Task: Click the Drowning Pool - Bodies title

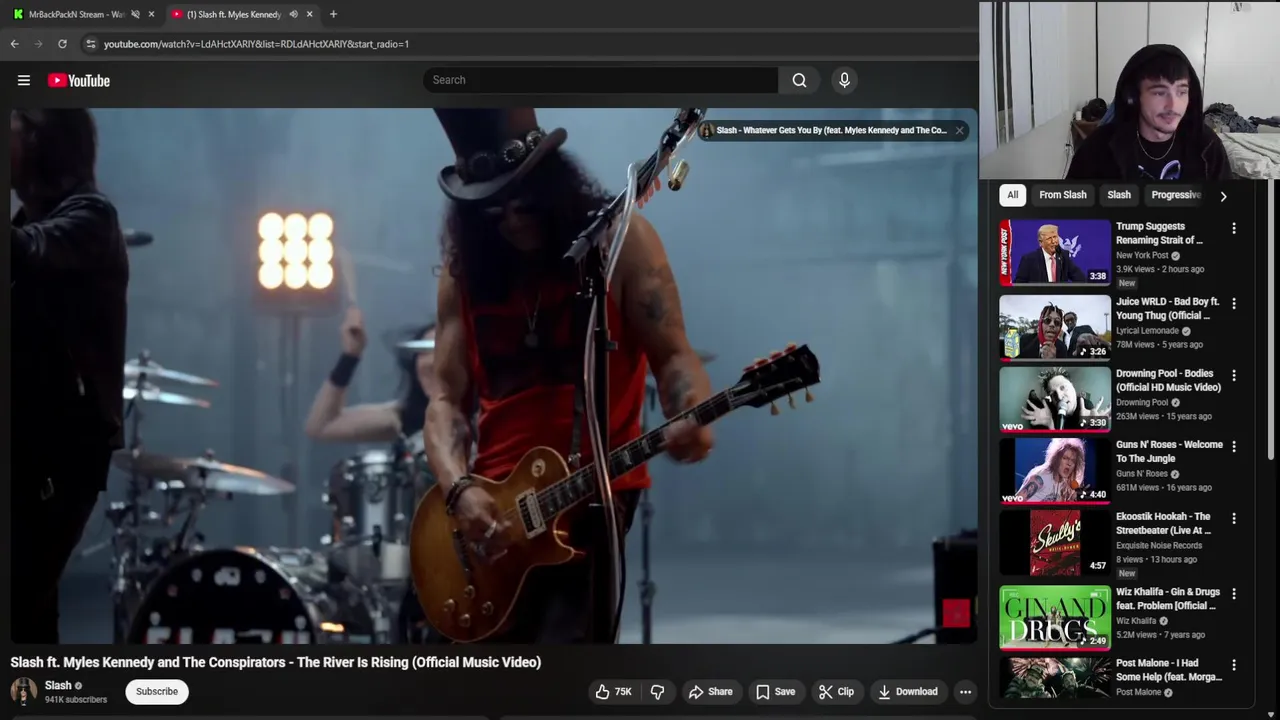Action: click(x=1168, y=380)
